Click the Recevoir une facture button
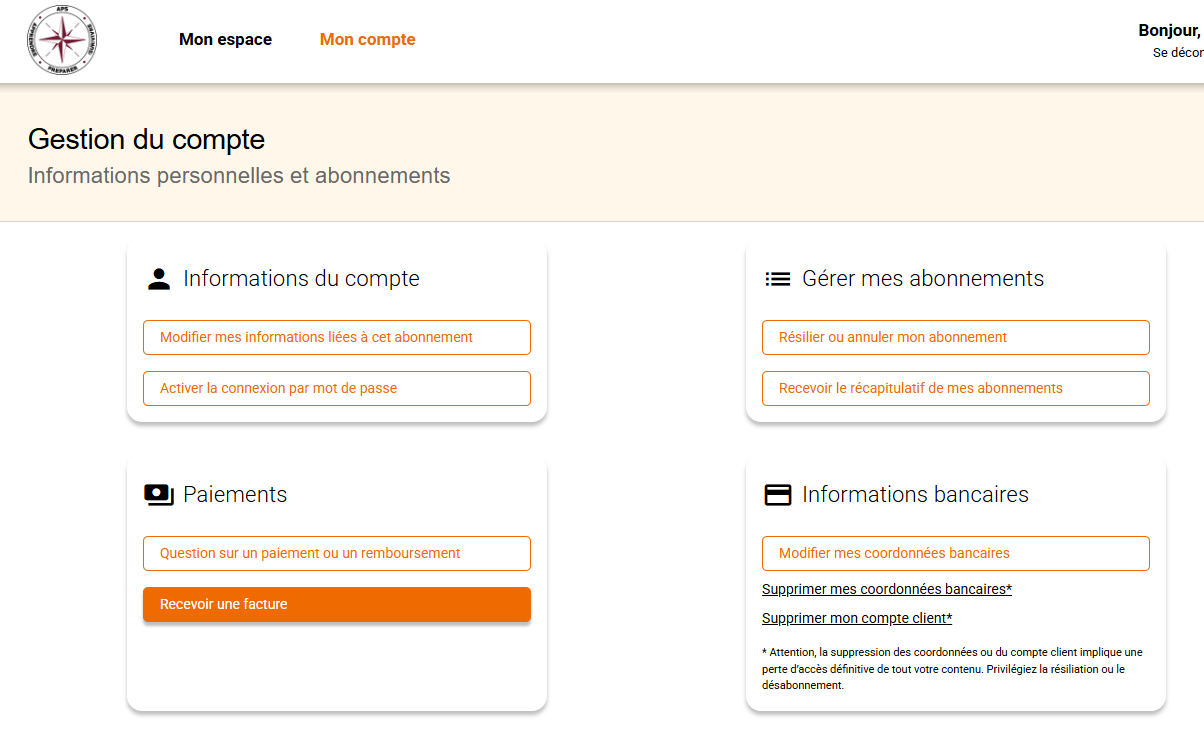This screenshot has height=740, width=1204. [336, 604]
